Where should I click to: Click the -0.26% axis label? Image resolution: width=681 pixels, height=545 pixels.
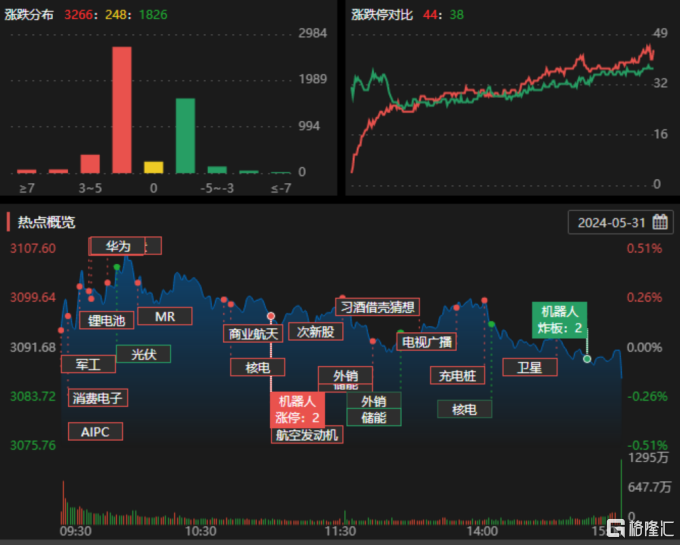pyautogui.click(x=647, y=396)
